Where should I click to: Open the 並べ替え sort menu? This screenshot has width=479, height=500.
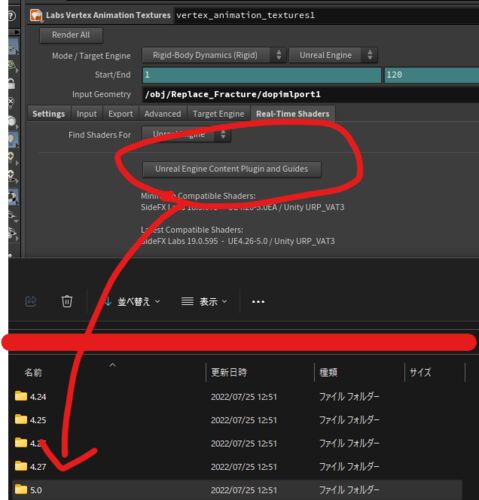pyautogui.click(x=132, y=302)
